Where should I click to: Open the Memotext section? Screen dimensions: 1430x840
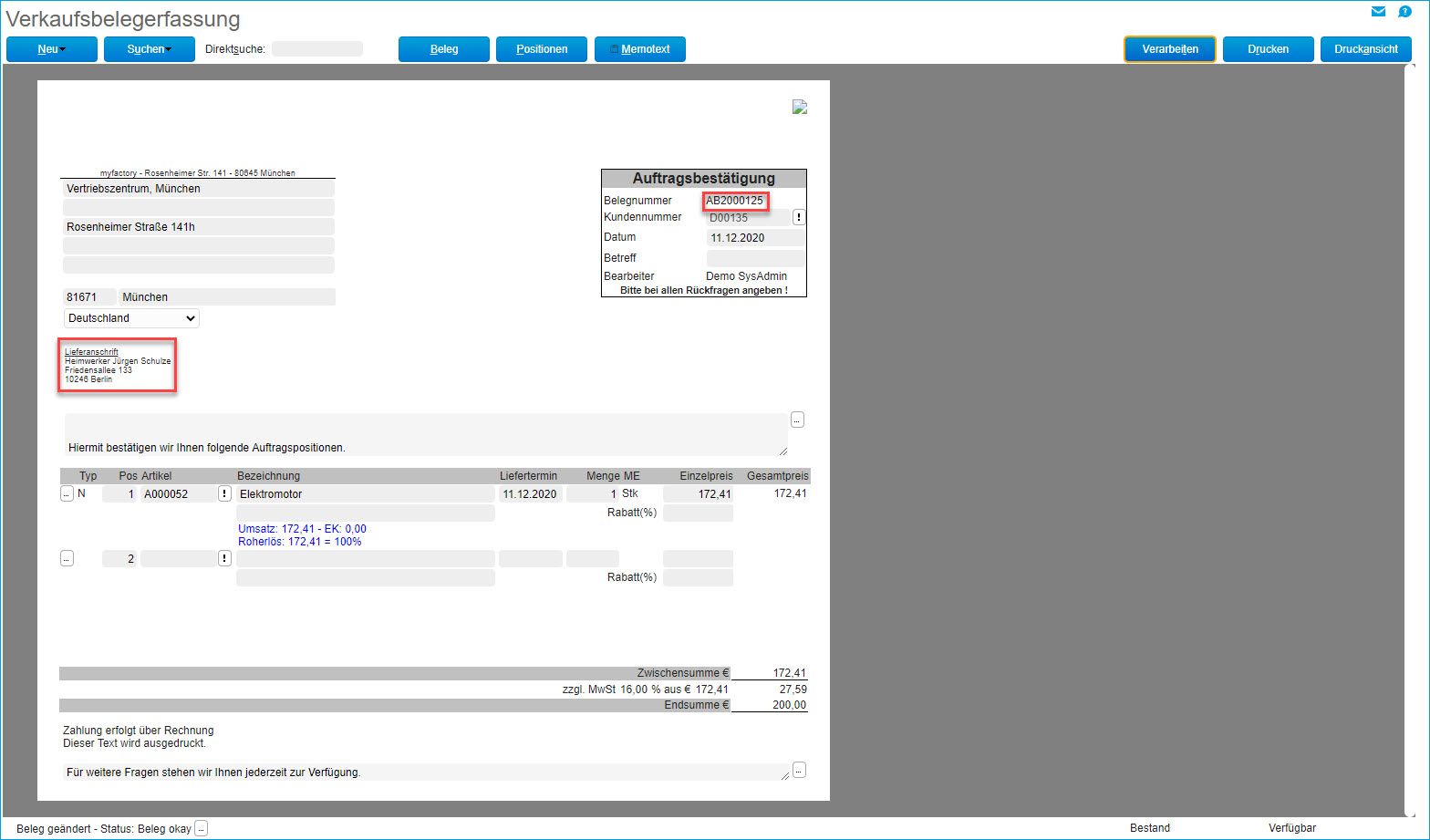coord(640,49)
